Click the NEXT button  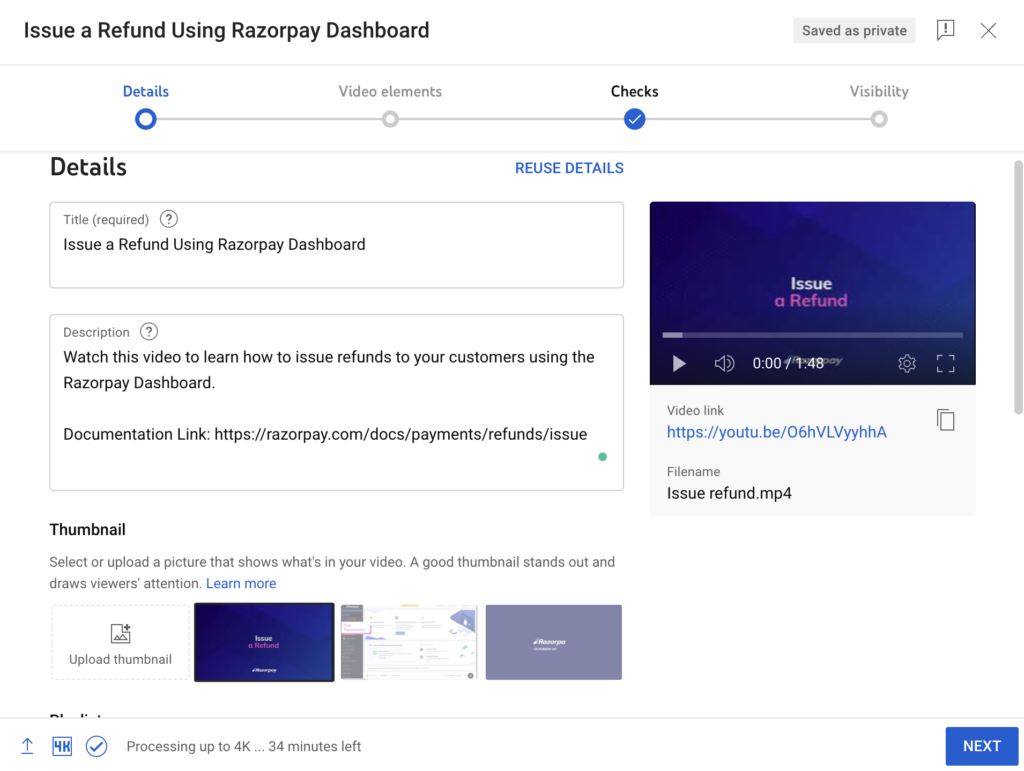pos(981,746)
